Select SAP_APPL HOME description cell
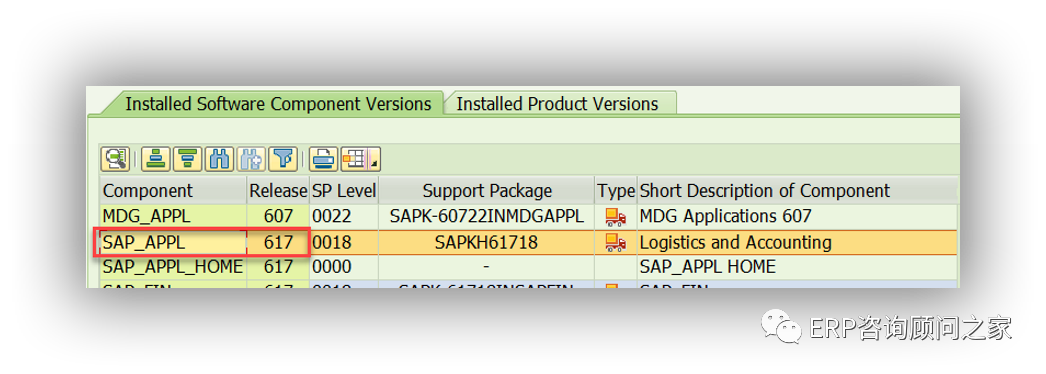 point(797,267)
